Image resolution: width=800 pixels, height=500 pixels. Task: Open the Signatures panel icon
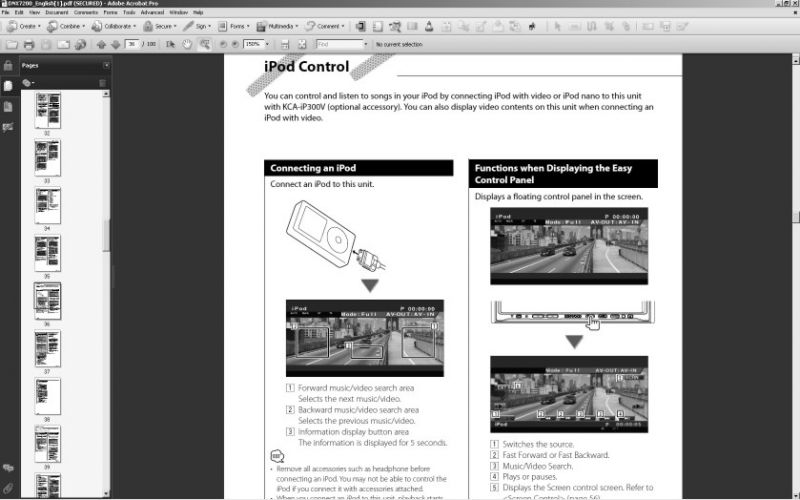pos(8,127)
